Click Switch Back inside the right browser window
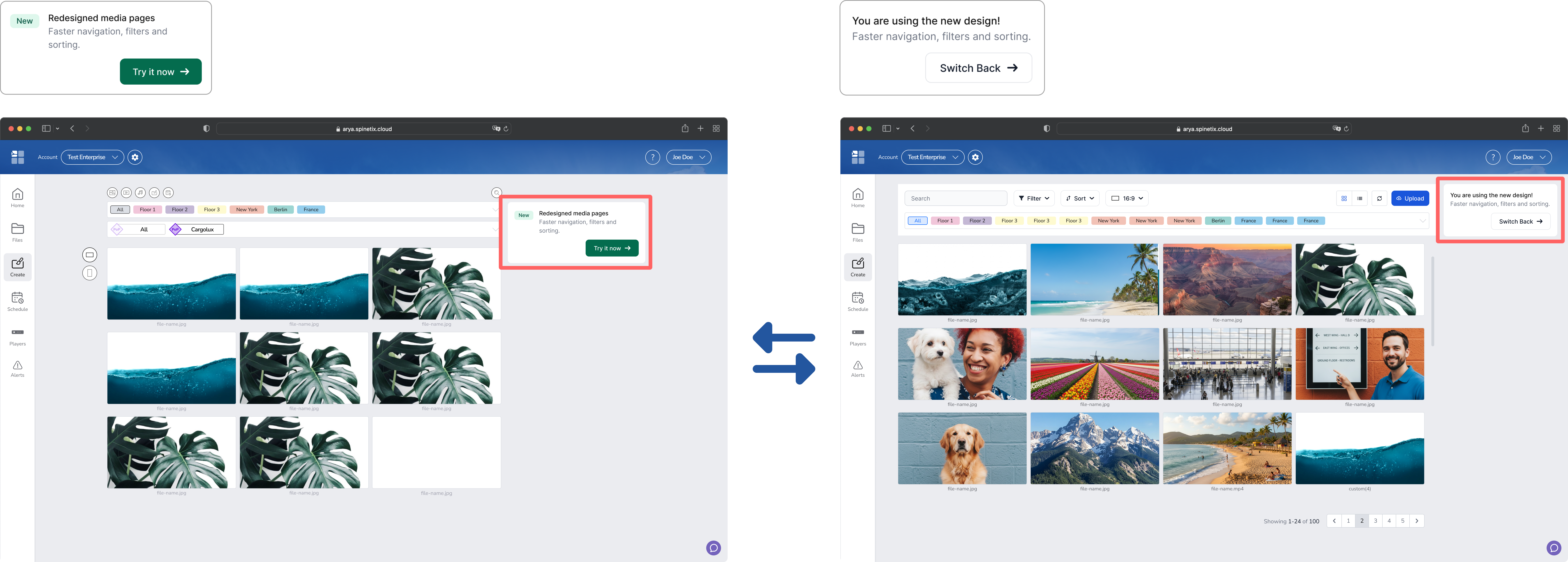The width and height of the screenshot is (1568, 562). click(x=1520, y=222)
